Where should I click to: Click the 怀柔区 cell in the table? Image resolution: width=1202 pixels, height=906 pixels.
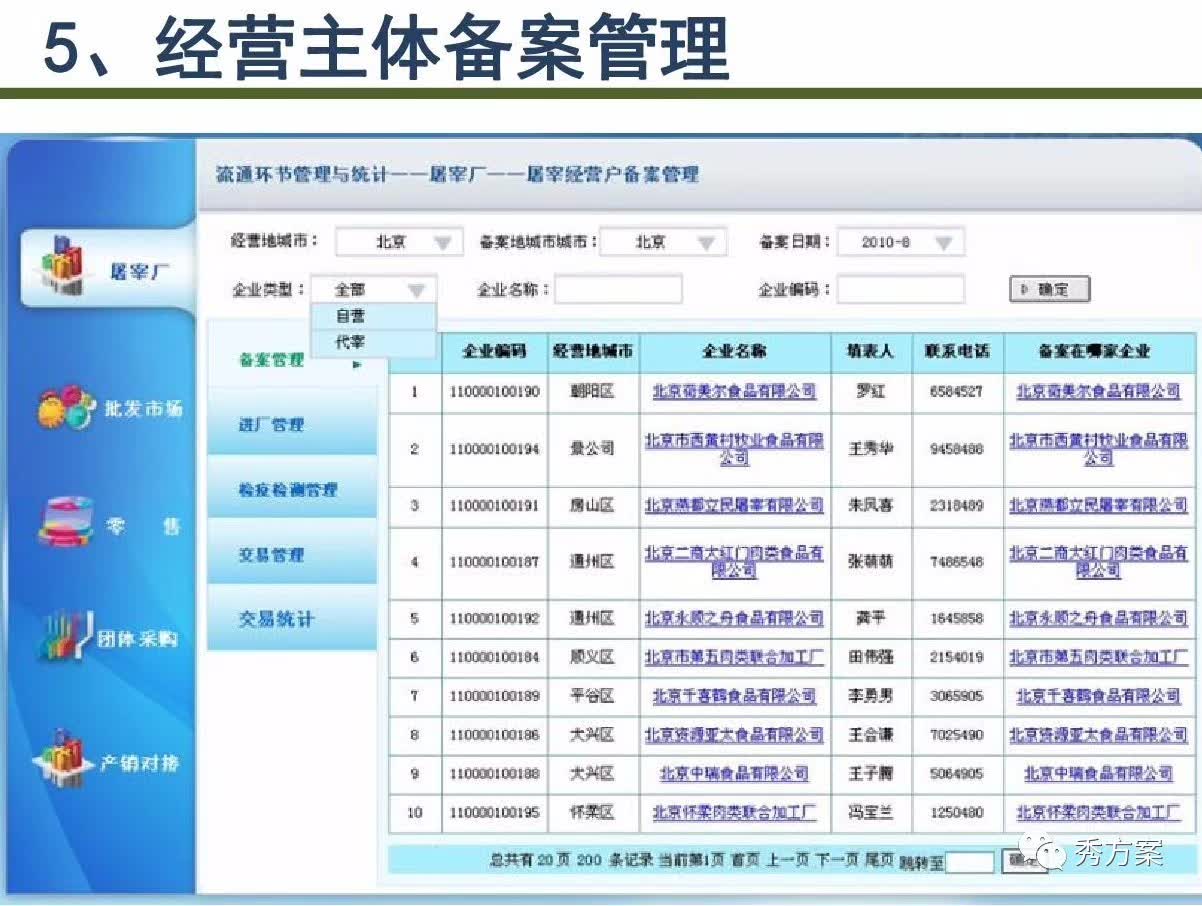pyautogui.click(x=592, y=813)
